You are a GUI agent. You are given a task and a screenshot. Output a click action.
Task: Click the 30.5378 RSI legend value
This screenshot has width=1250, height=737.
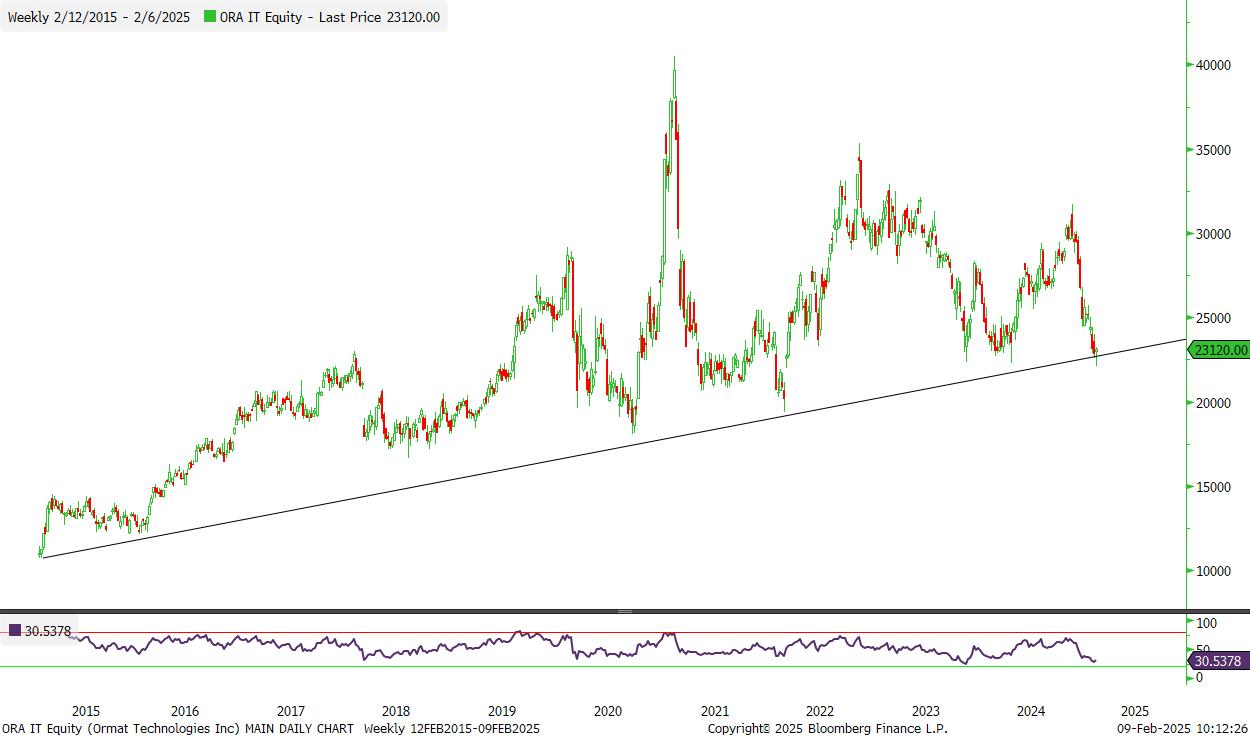[48, 631]
